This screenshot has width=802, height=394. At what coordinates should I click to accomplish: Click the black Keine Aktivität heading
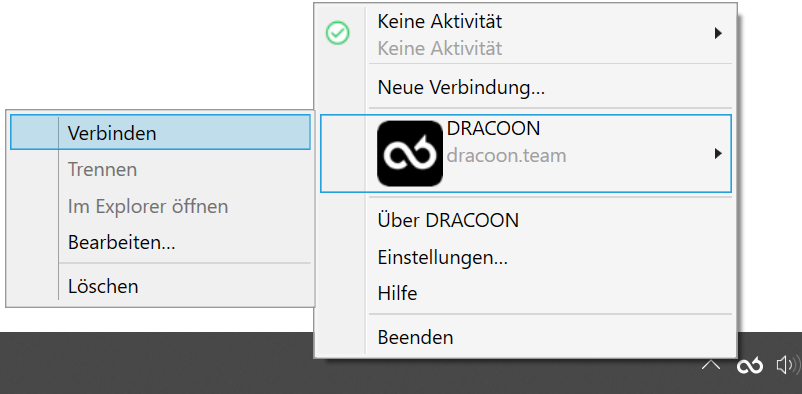click(440, 21)
